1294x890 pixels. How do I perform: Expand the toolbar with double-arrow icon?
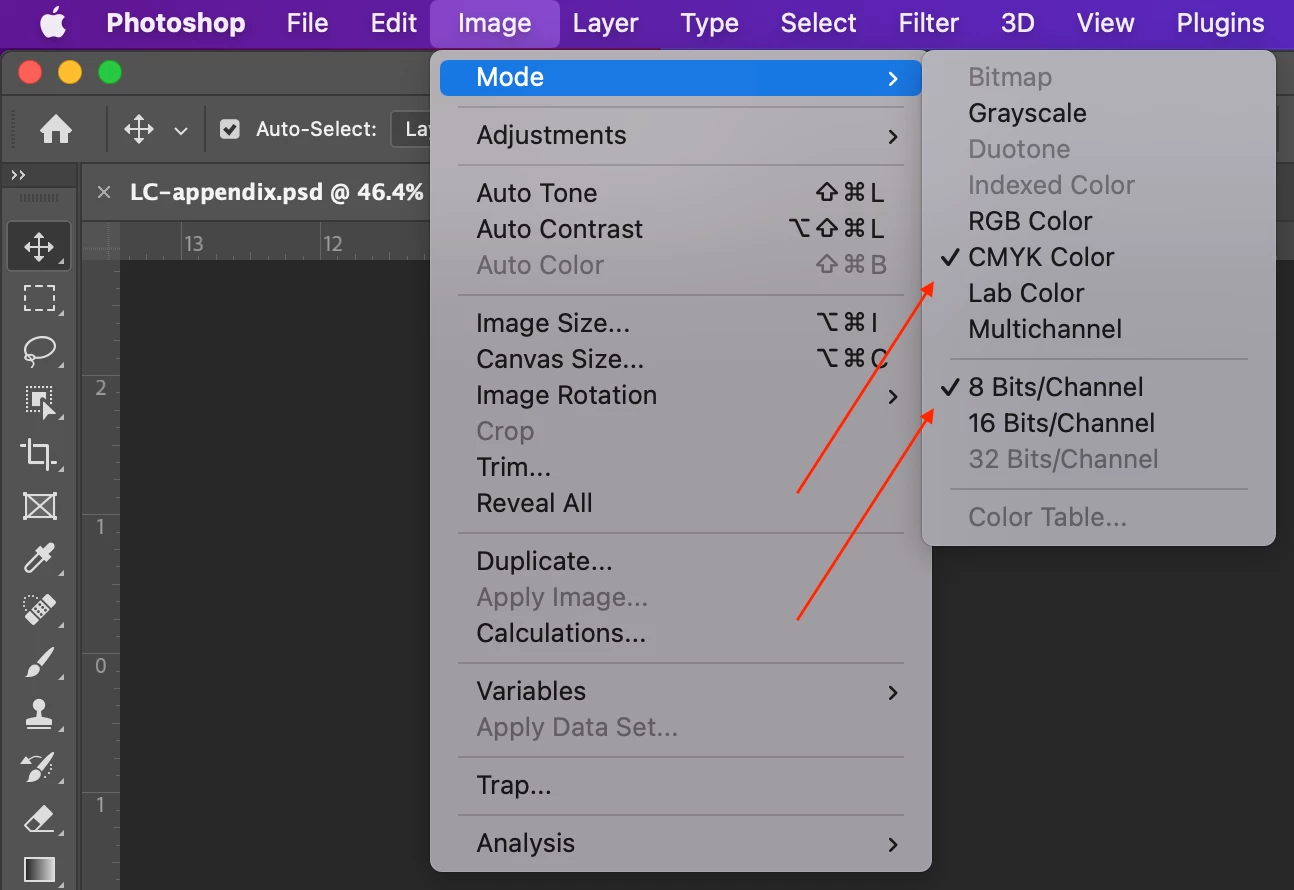coord(18,174)
